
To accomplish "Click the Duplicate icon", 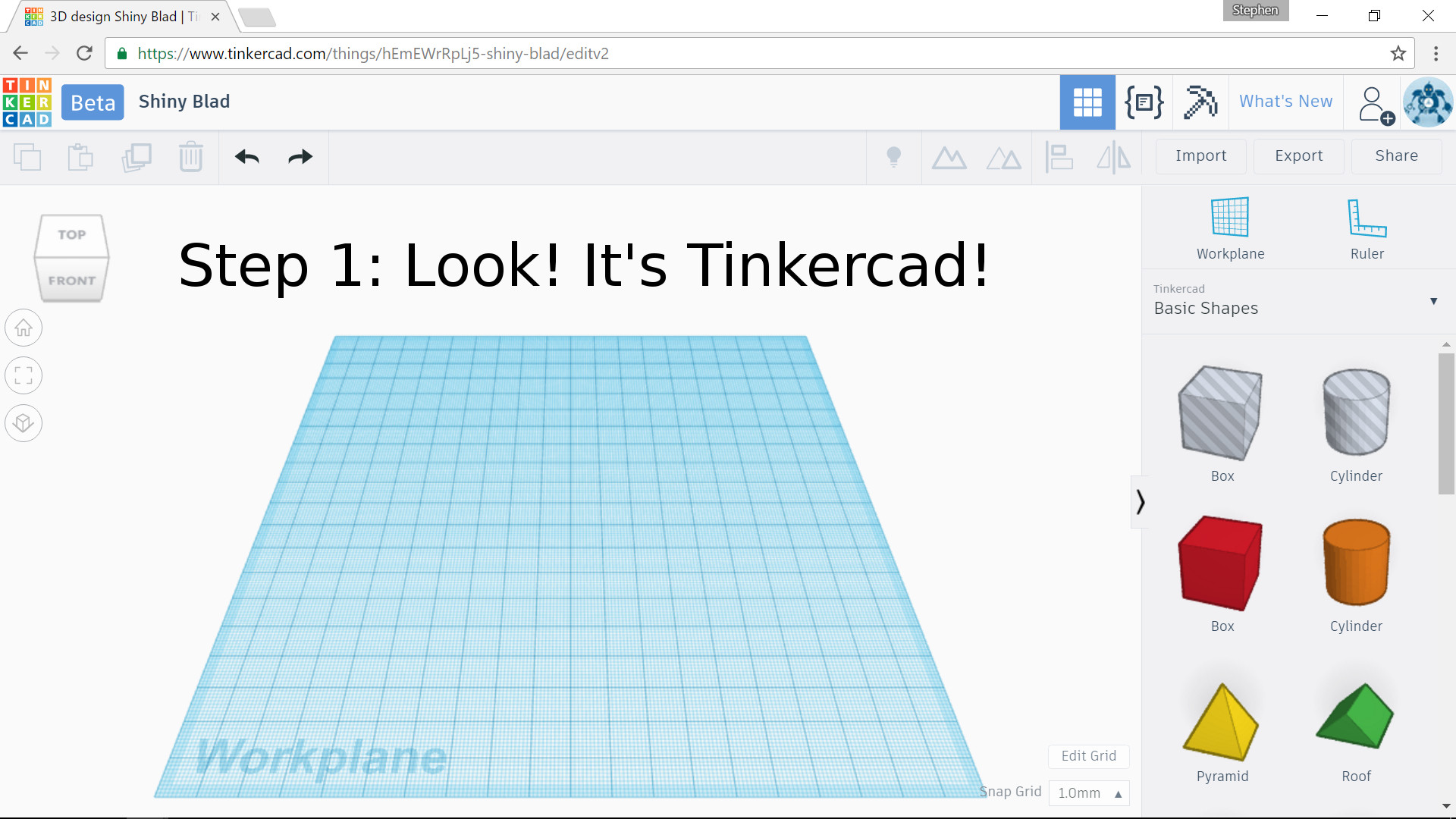I will click(x=136, y=157).
